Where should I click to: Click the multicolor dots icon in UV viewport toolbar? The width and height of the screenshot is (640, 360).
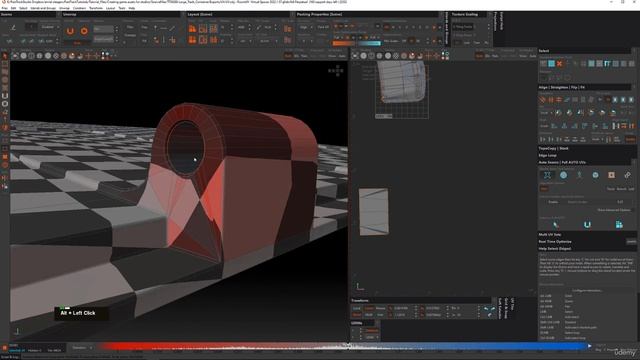coord(446,55)
